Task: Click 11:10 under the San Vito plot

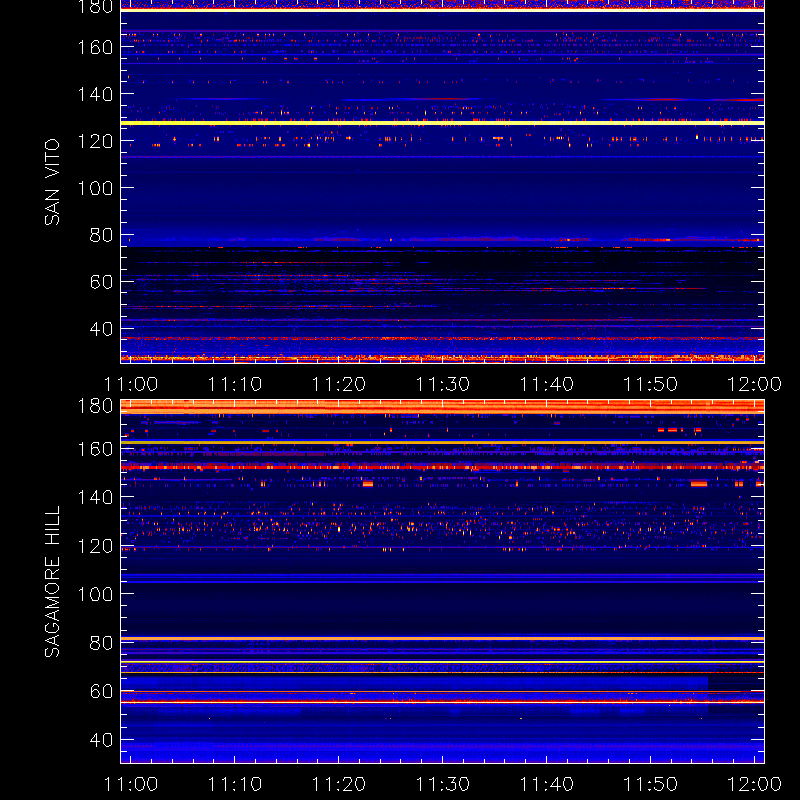Action: tap(235, 384)
